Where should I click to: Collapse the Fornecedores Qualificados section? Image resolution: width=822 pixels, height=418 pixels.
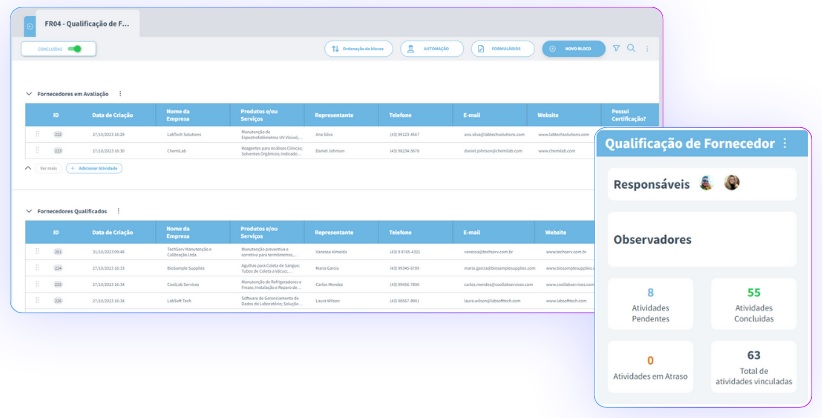[28, 211]
